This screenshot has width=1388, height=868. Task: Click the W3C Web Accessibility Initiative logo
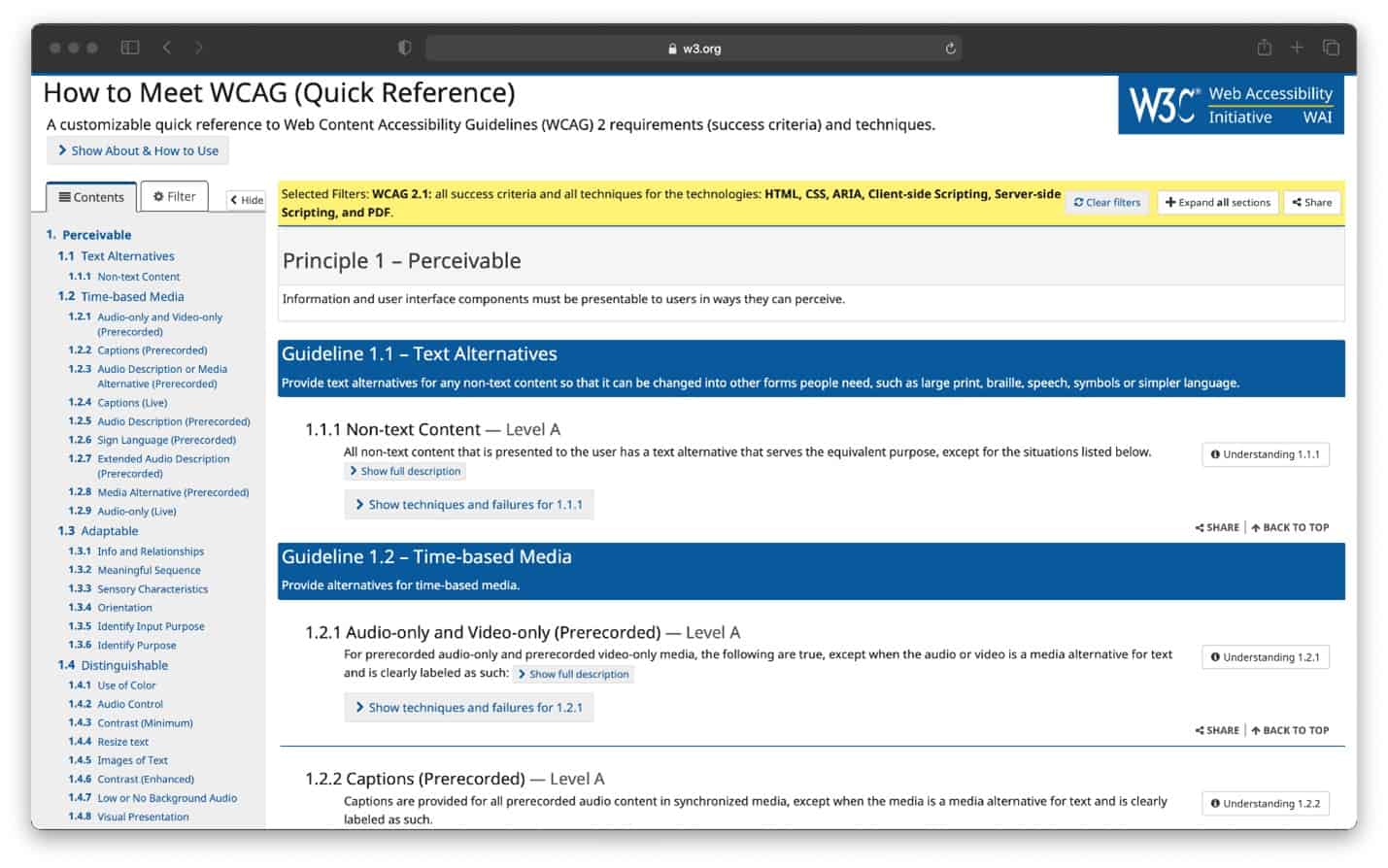[1230, 105]
